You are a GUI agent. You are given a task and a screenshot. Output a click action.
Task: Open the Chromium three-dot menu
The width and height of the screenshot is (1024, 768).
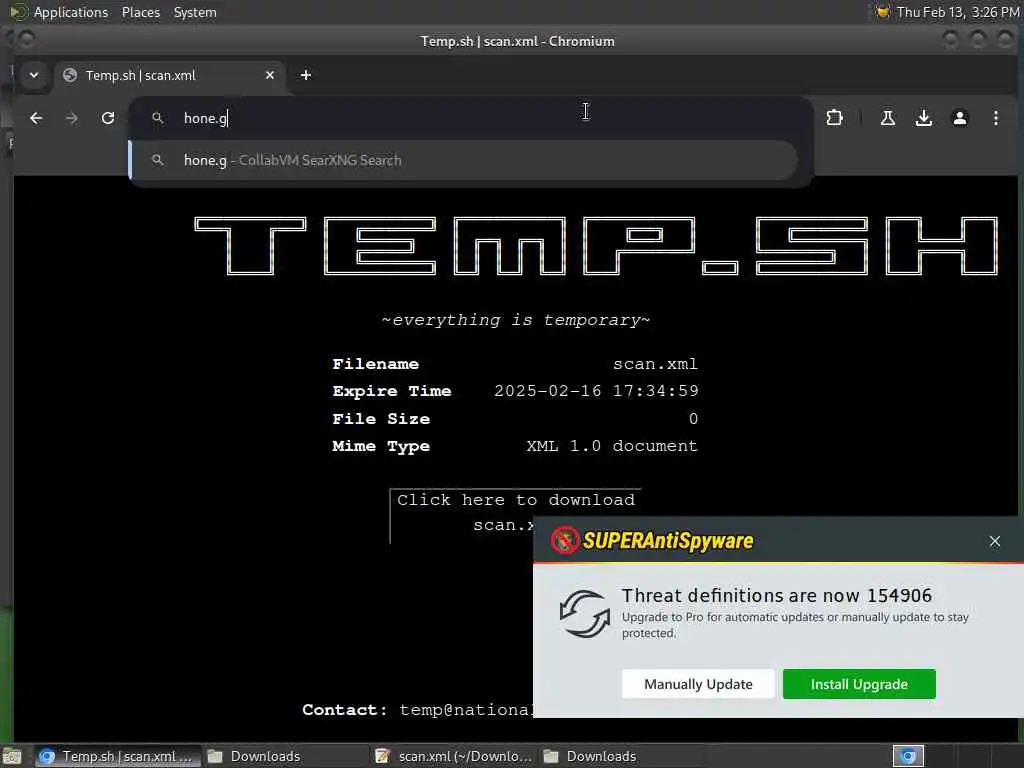995,118
